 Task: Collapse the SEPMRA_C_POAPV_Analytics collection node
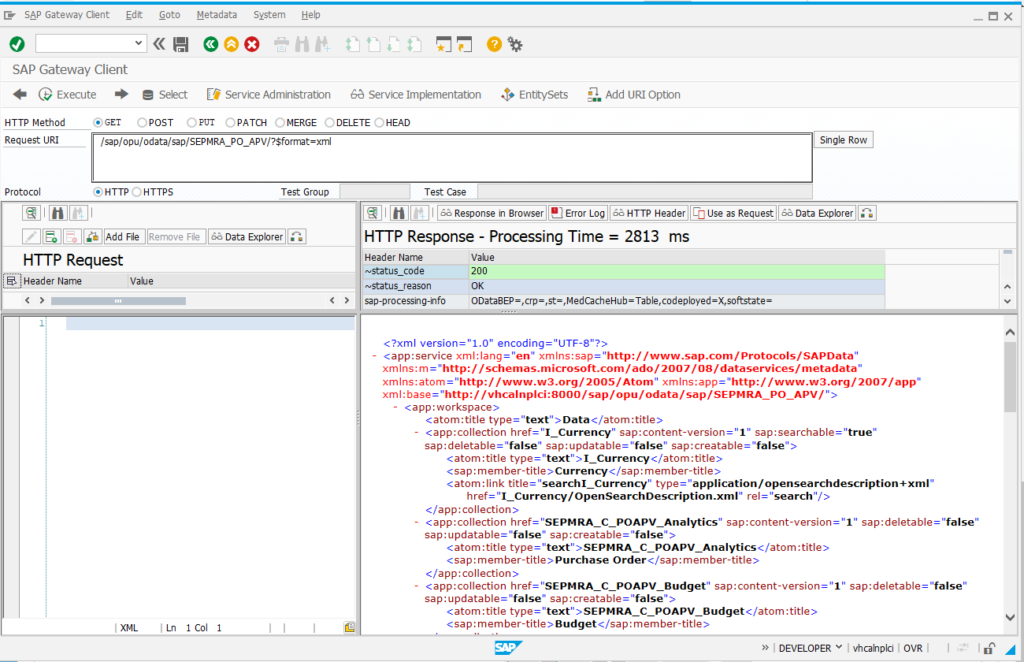tap(416, 522)
